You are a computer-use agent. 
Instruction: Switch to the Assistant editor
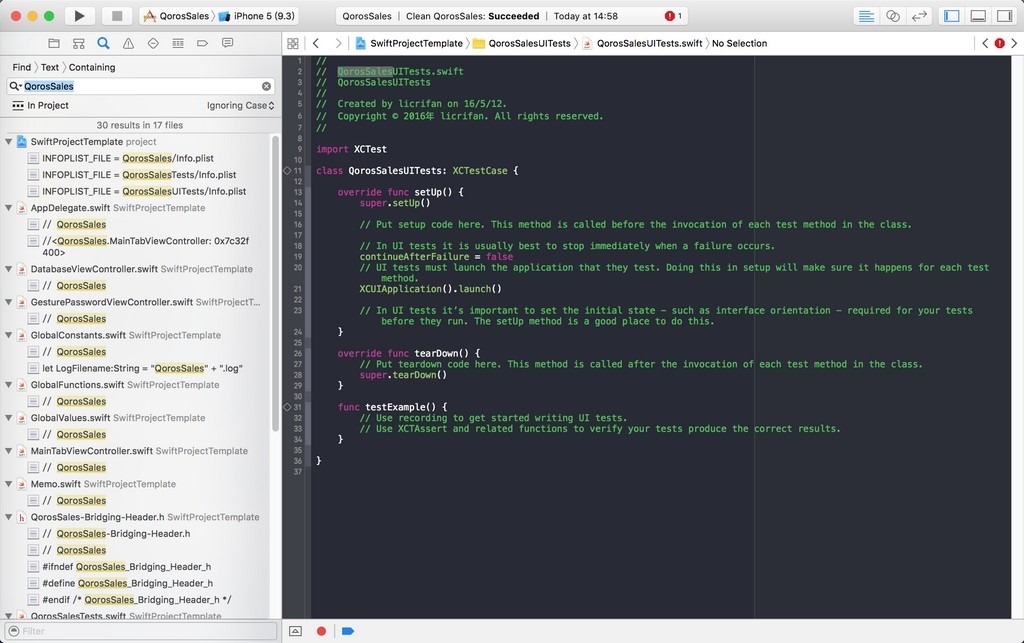click(893, 16)
